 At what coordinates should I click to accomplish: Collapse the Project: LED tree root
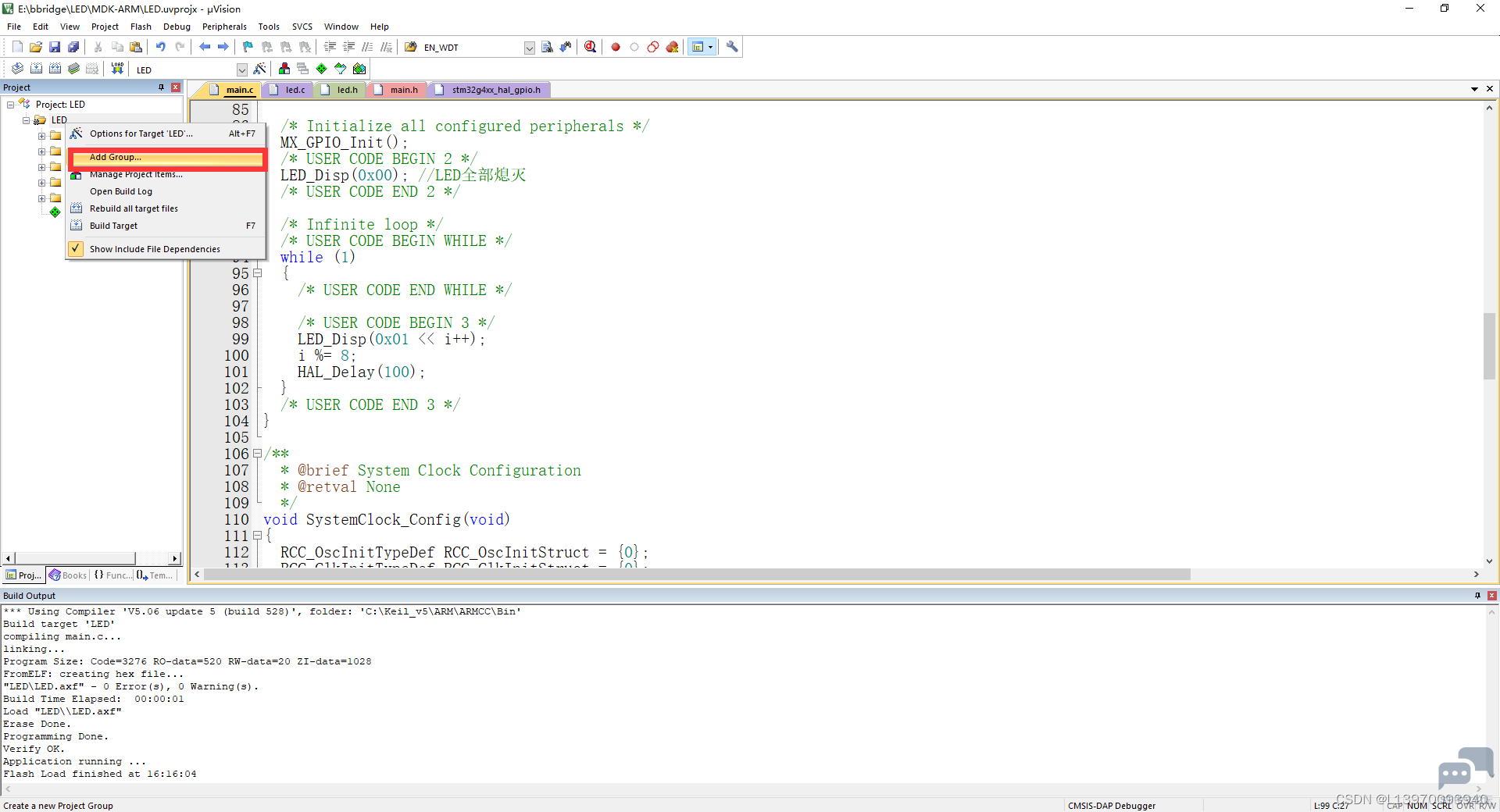[11, 105]
